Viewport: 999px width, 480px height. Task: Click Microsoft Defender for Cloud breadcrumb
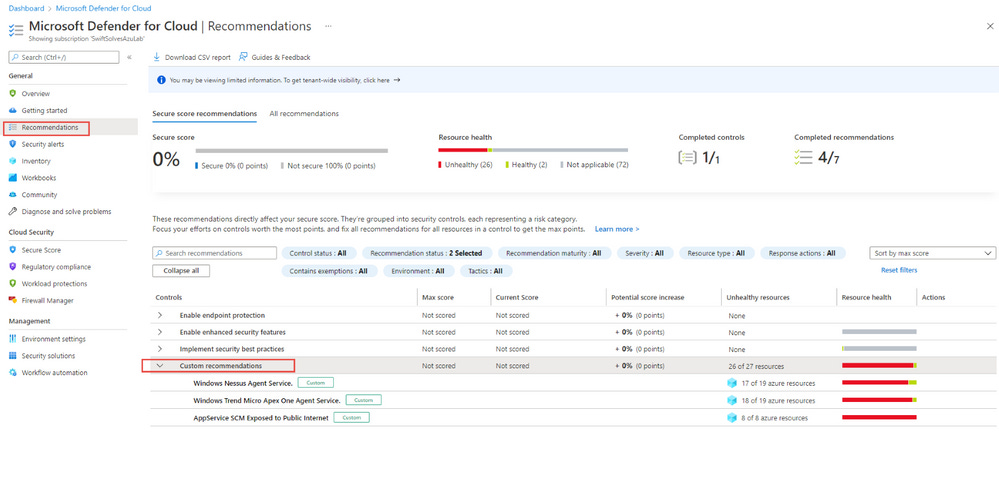[x=104, y=8]
